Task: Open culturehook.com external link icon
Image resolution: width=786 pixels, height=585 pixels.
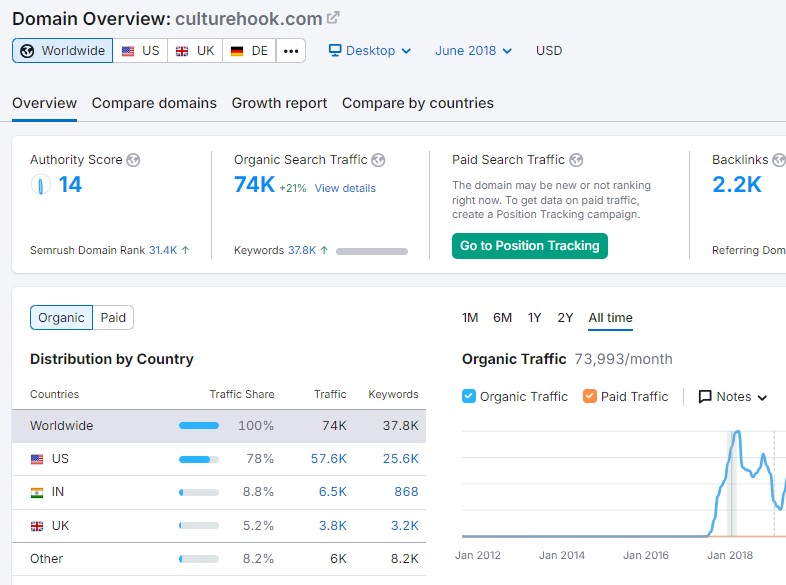Action: tap(333, 18)
